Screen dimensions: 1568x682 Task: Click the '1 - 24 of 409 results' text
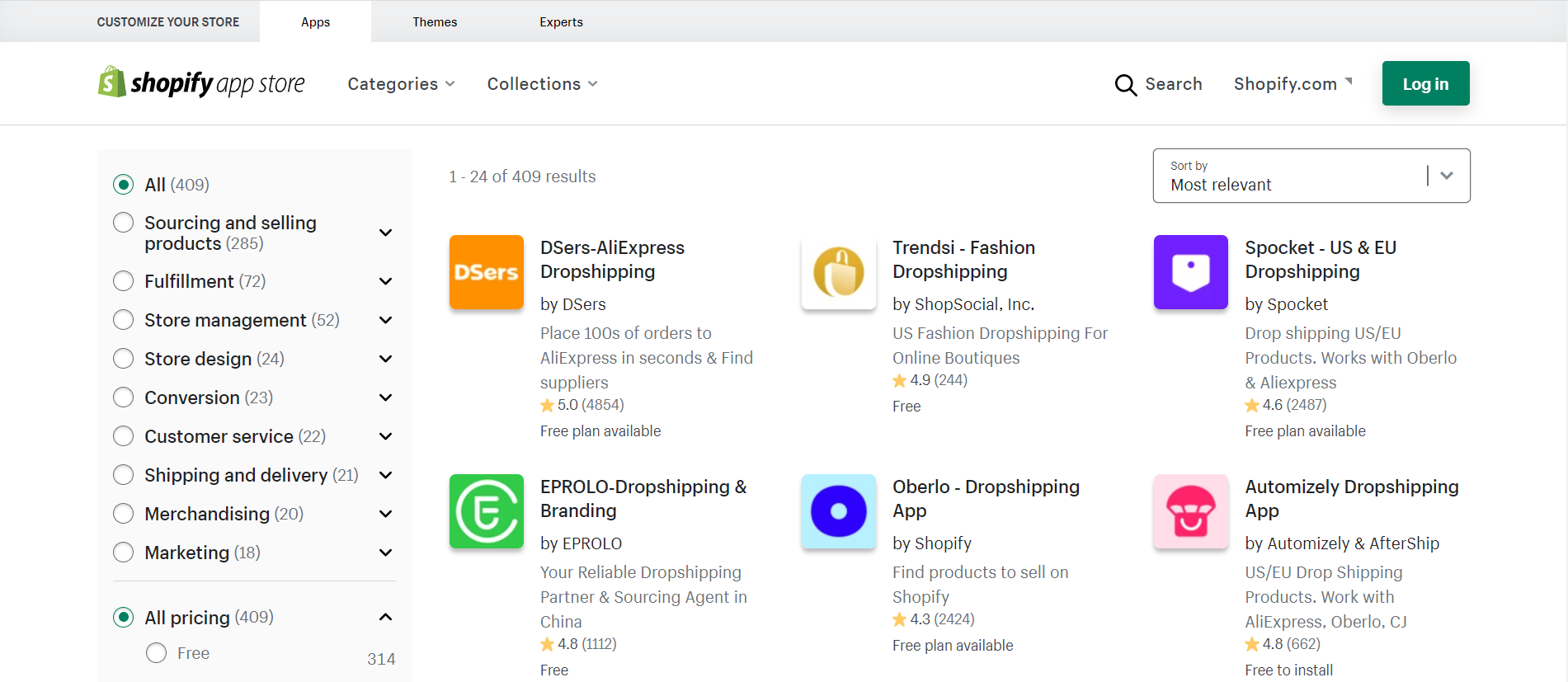(522, 176)
